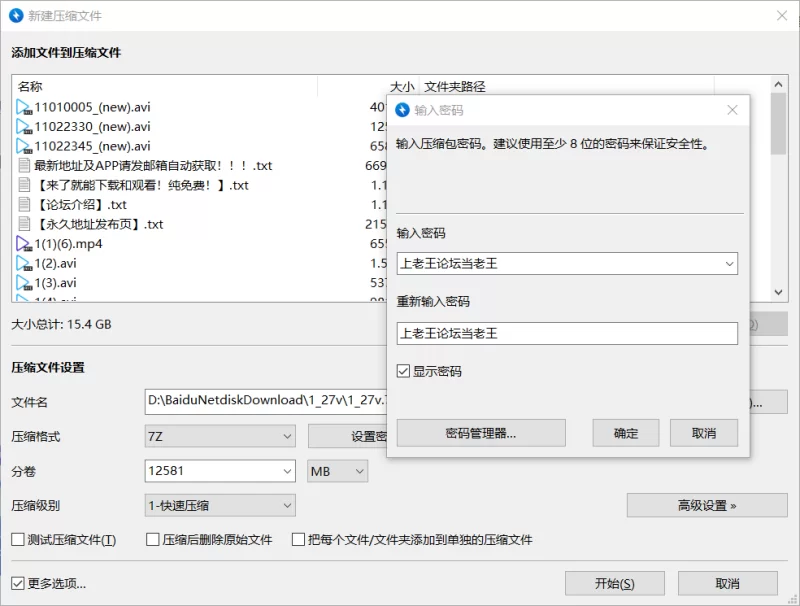
Task: Confirm password with 确定 button
Action: click(626, 433)
